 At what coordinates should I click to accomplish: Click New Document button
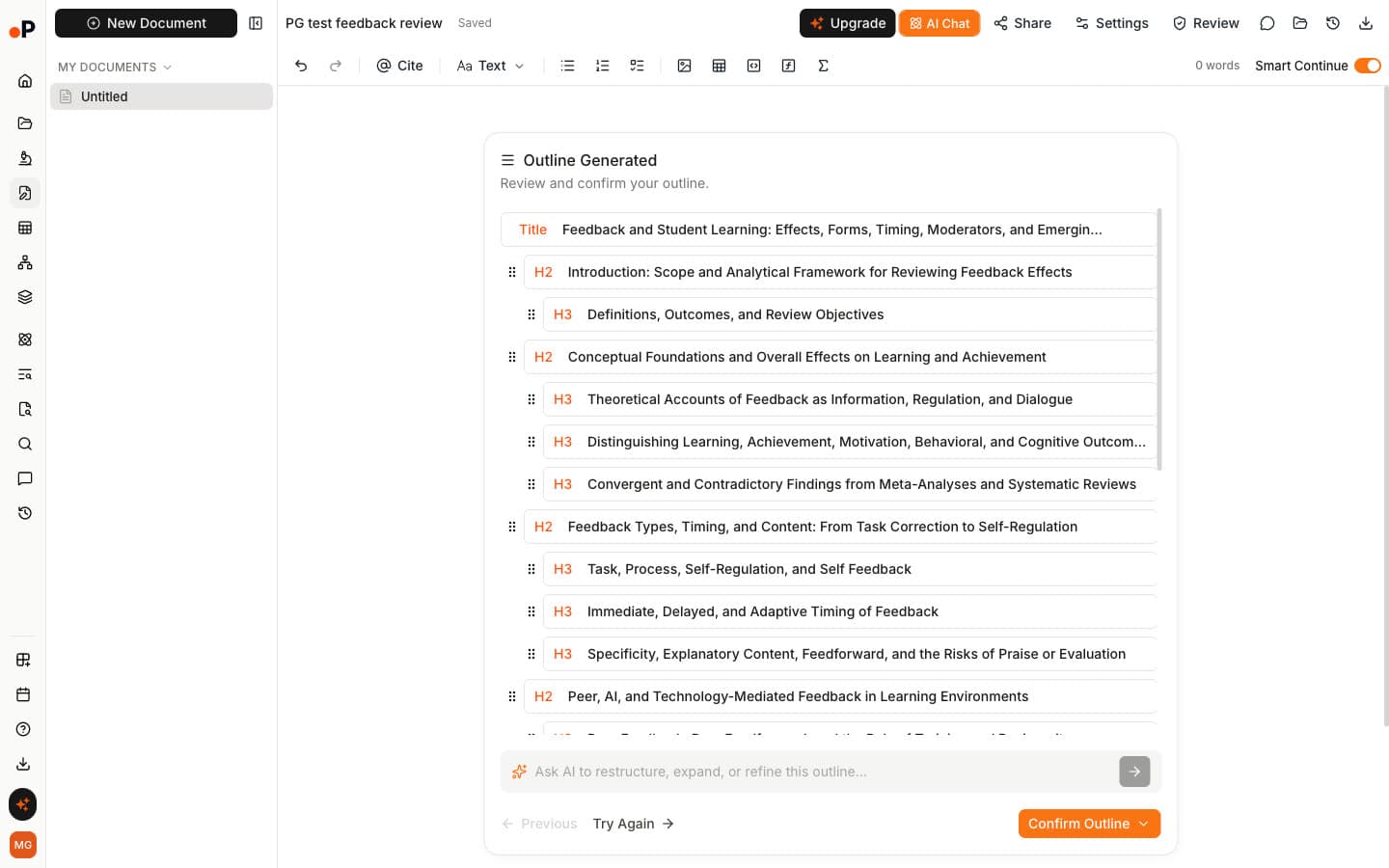[146, 23]
